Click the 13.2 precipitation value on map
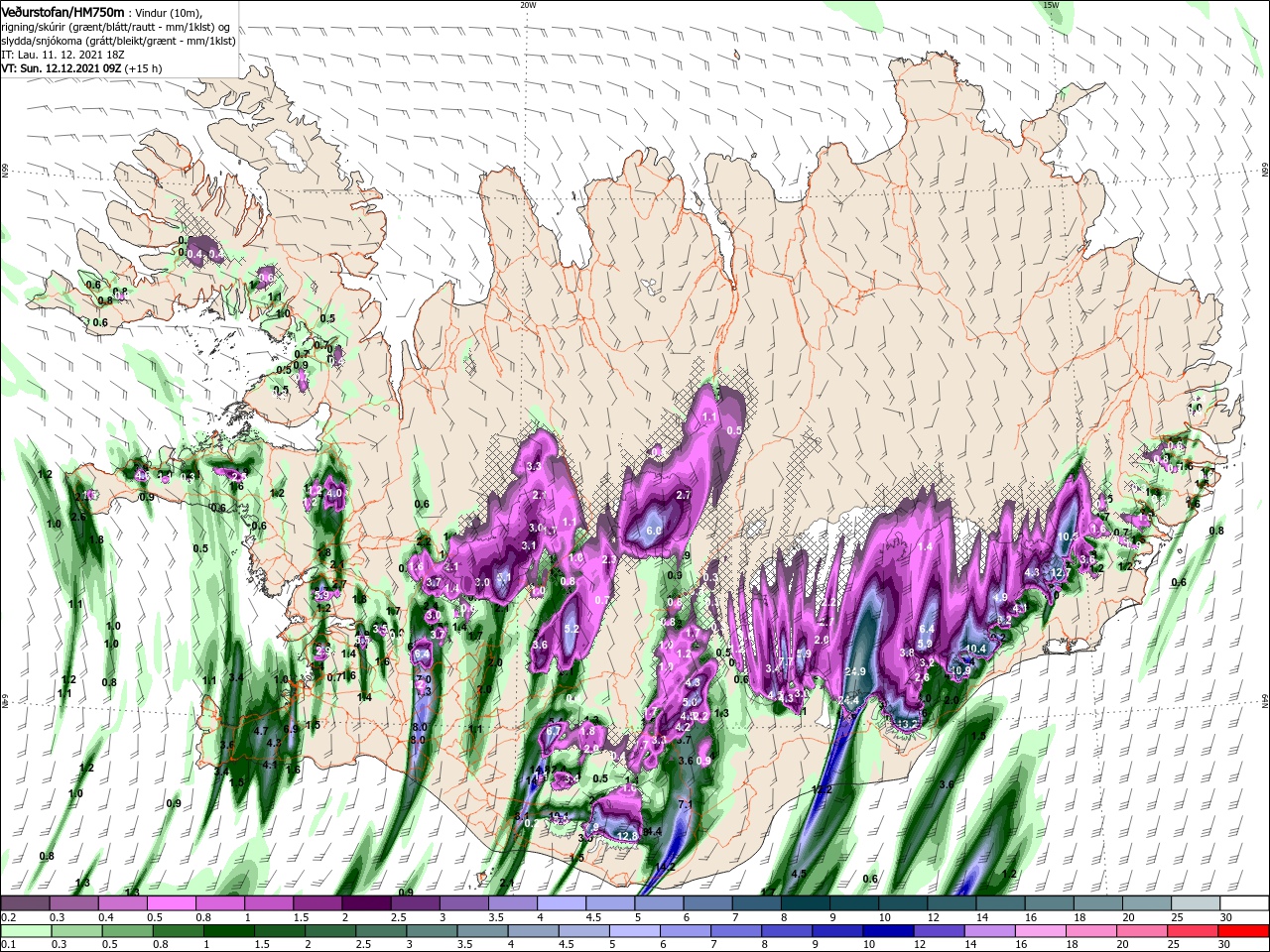This screenshot has width=1270, height=952. 909,724
